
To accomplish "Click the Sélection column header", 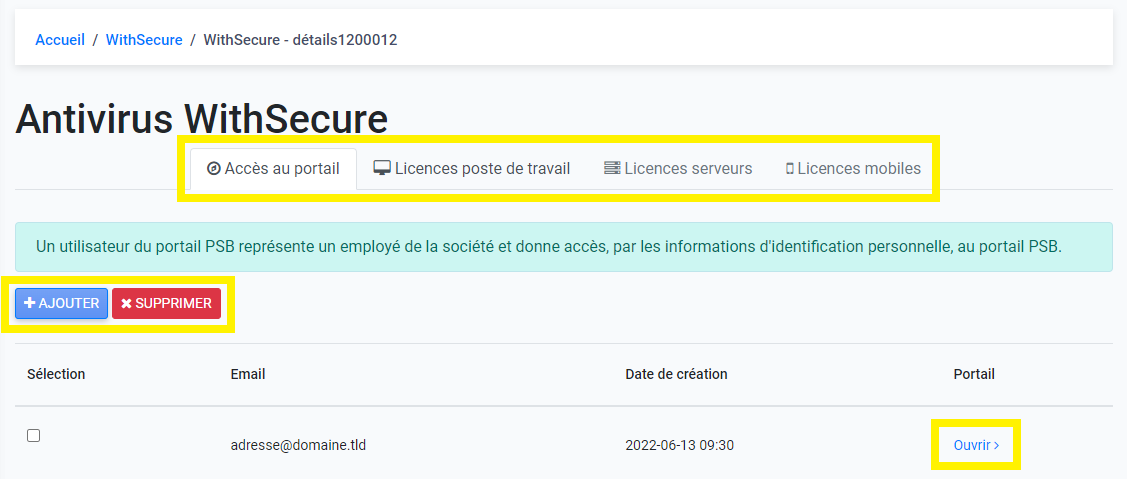I will click(56, 374).
